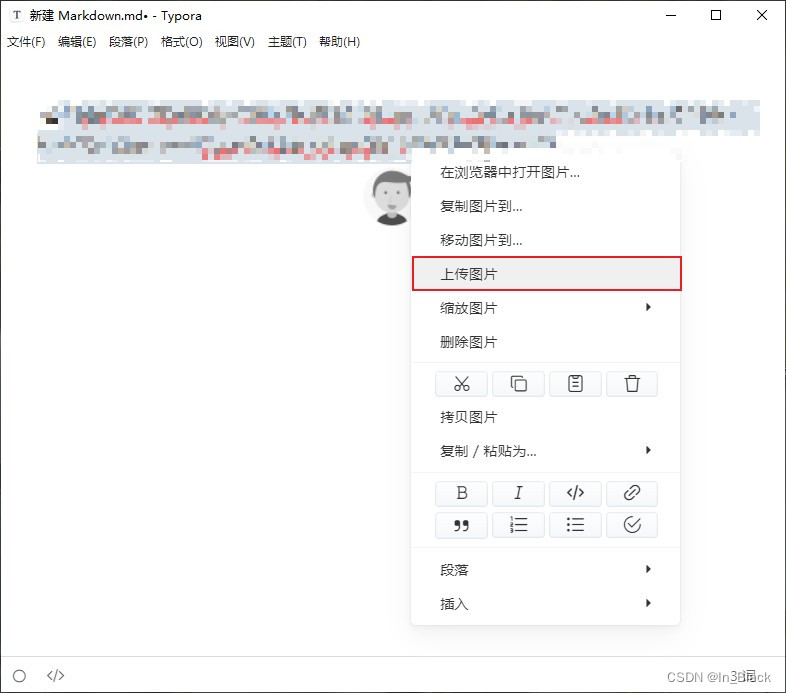
Task: Insert unordered list icon
Action: [x=575, y=525]
